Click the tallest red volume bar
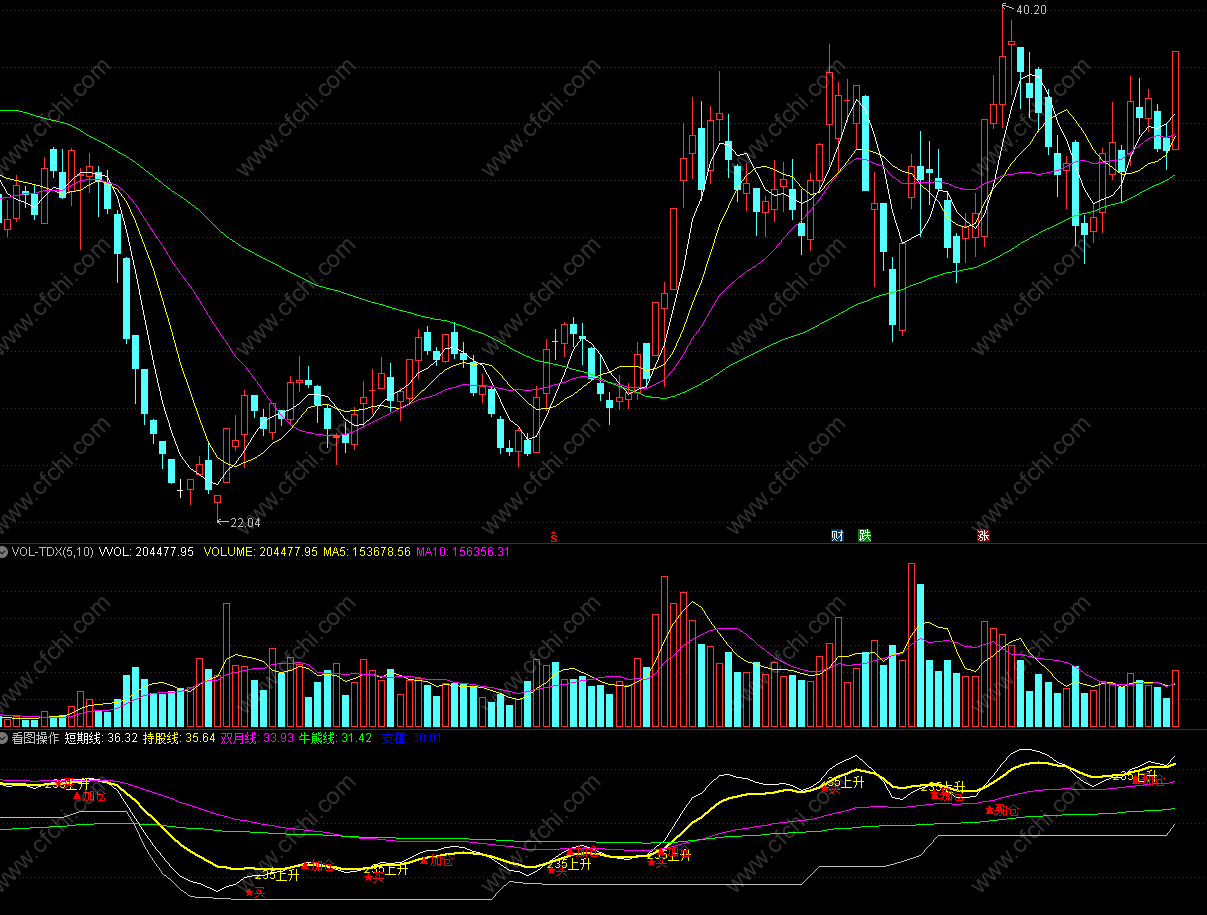The image size is (1207, 915). pyautogui.click(x=911, y=645)
